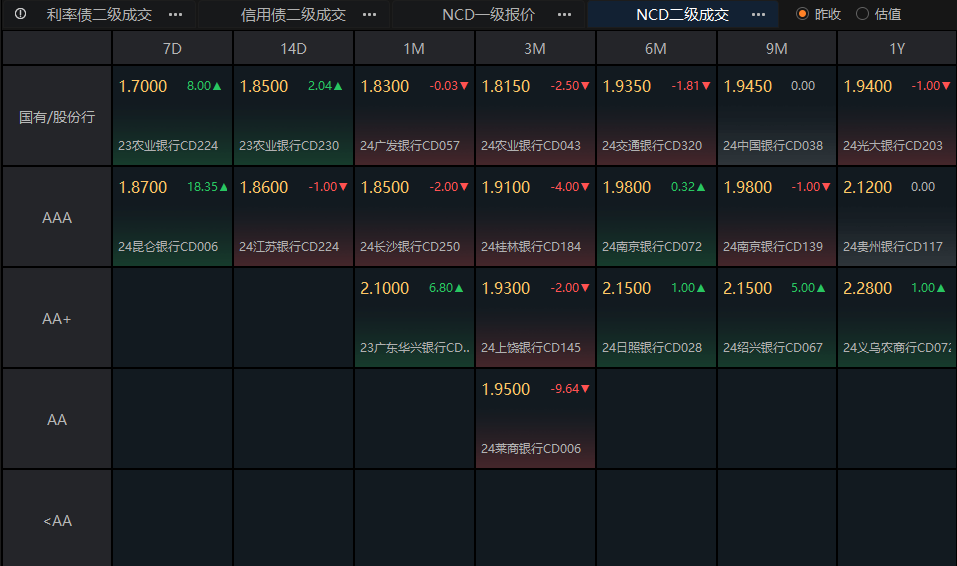The image size is (957, 566).
Task: Open more options beside NCD二级成交
Action: click(x=758, y=15)
